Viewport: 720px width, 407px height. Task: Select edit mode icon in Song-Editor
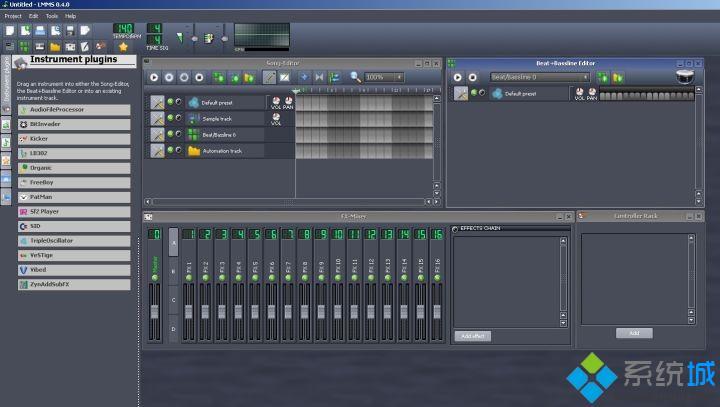click(285, 77)
